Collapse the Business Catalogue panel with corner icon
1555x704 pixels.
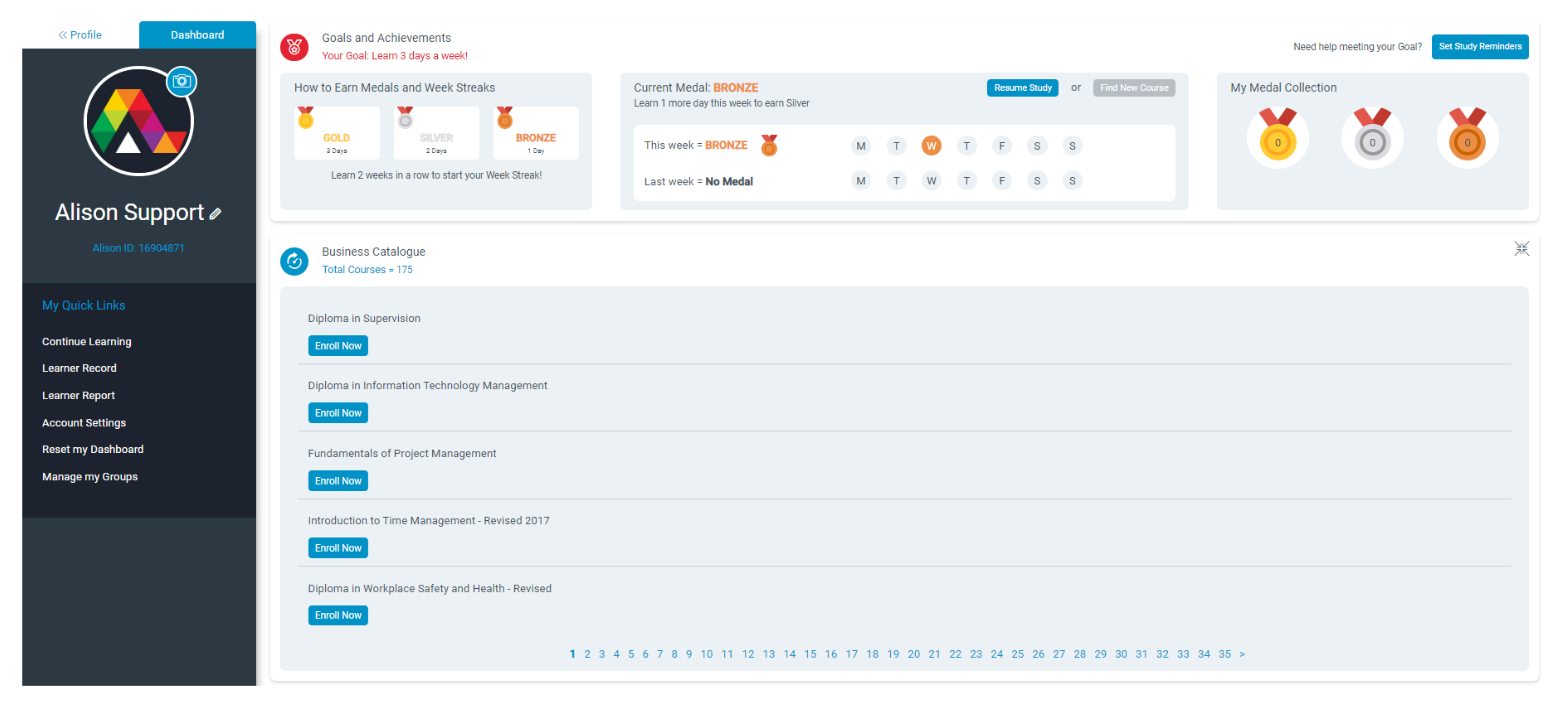(1522, 249)
